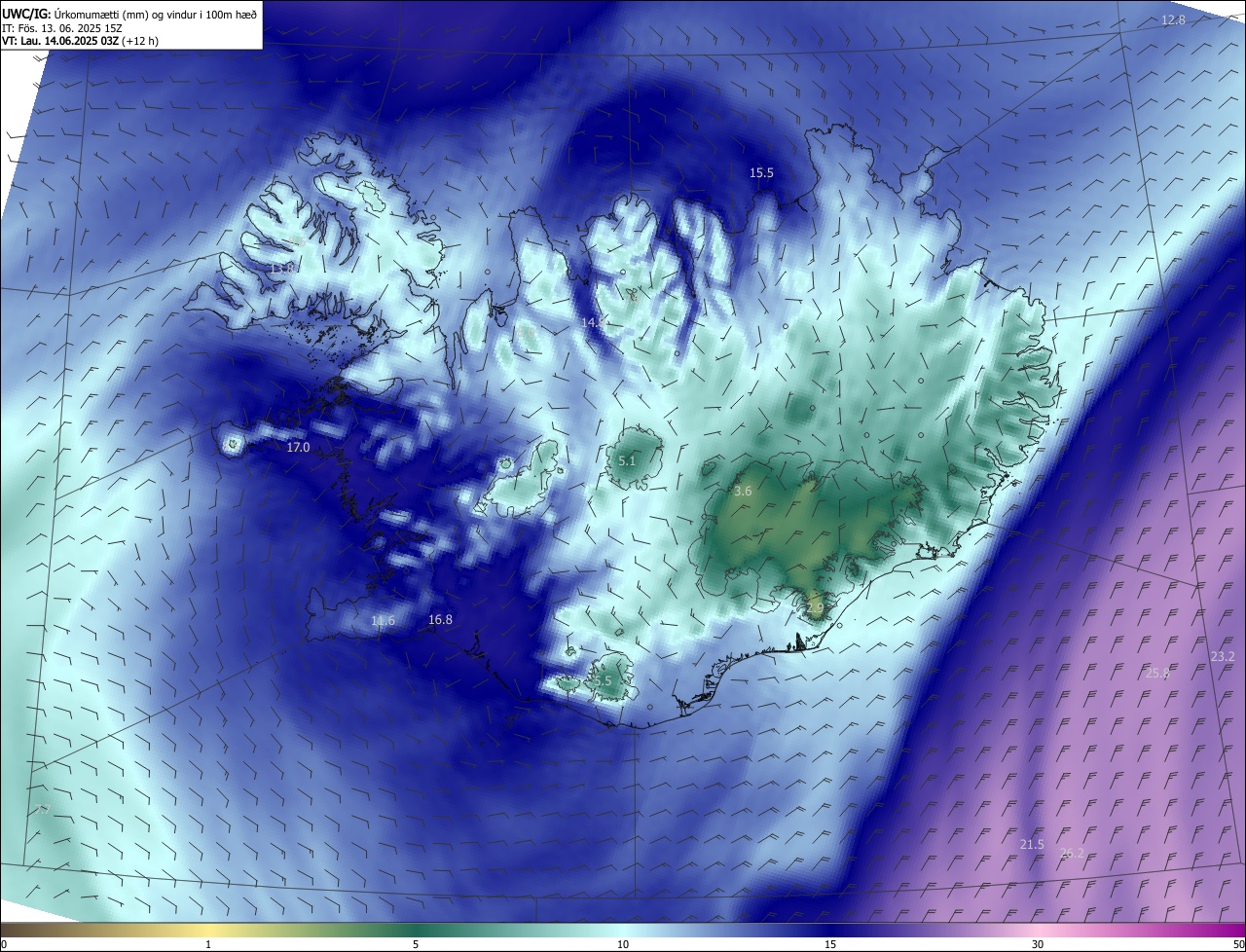Image resolution: width=1246 pixels, height=952 pixels.
Task: Click the 15.5 value off the north coast
Action: (x=761, y=173)
